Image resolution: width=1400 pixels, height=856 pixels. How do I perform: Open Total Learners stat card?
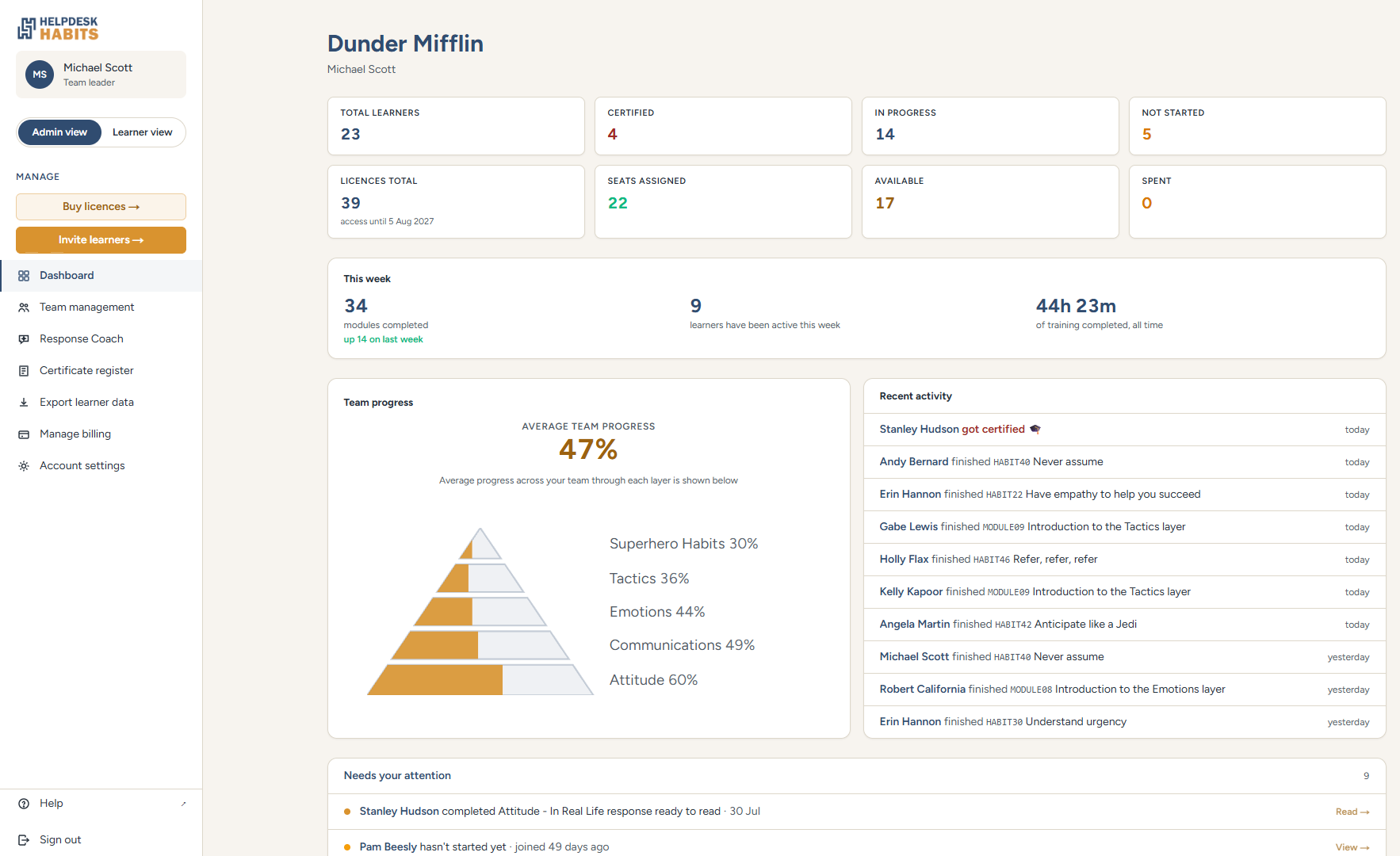456,126
